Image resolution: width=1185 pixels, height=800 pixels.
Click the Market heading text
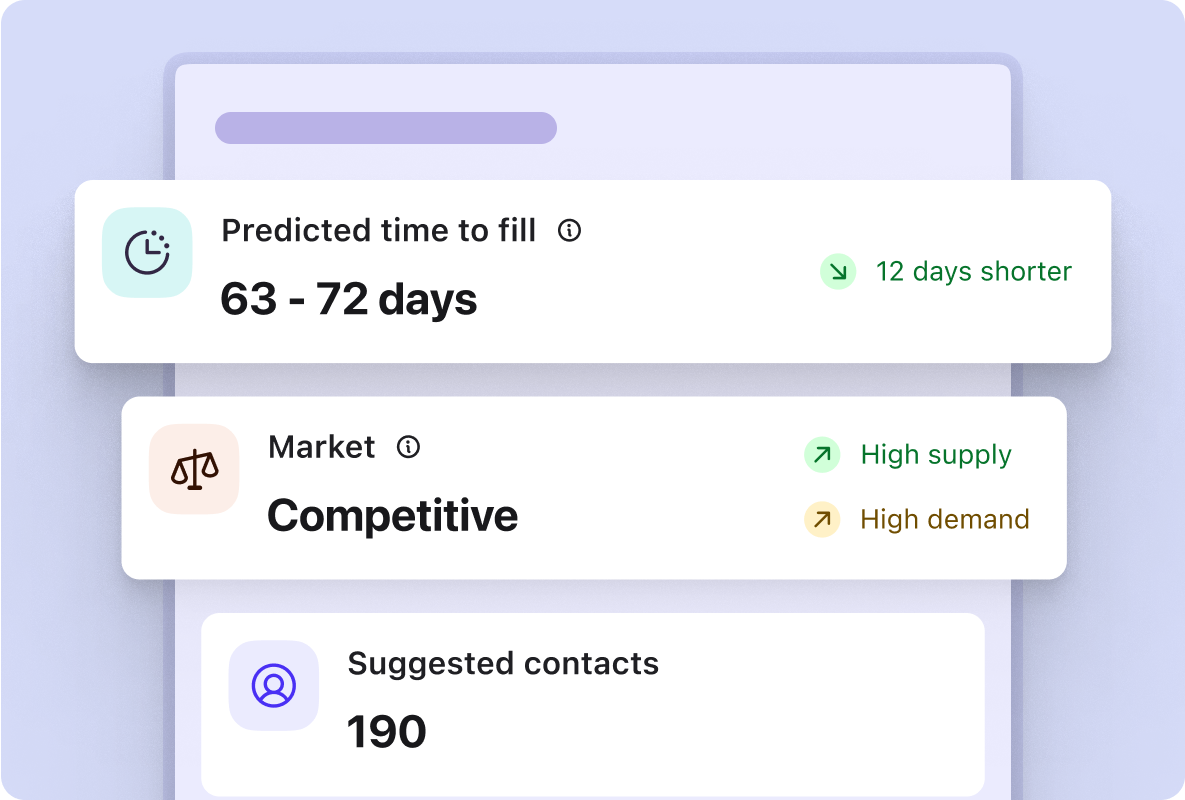coord(321,447)
